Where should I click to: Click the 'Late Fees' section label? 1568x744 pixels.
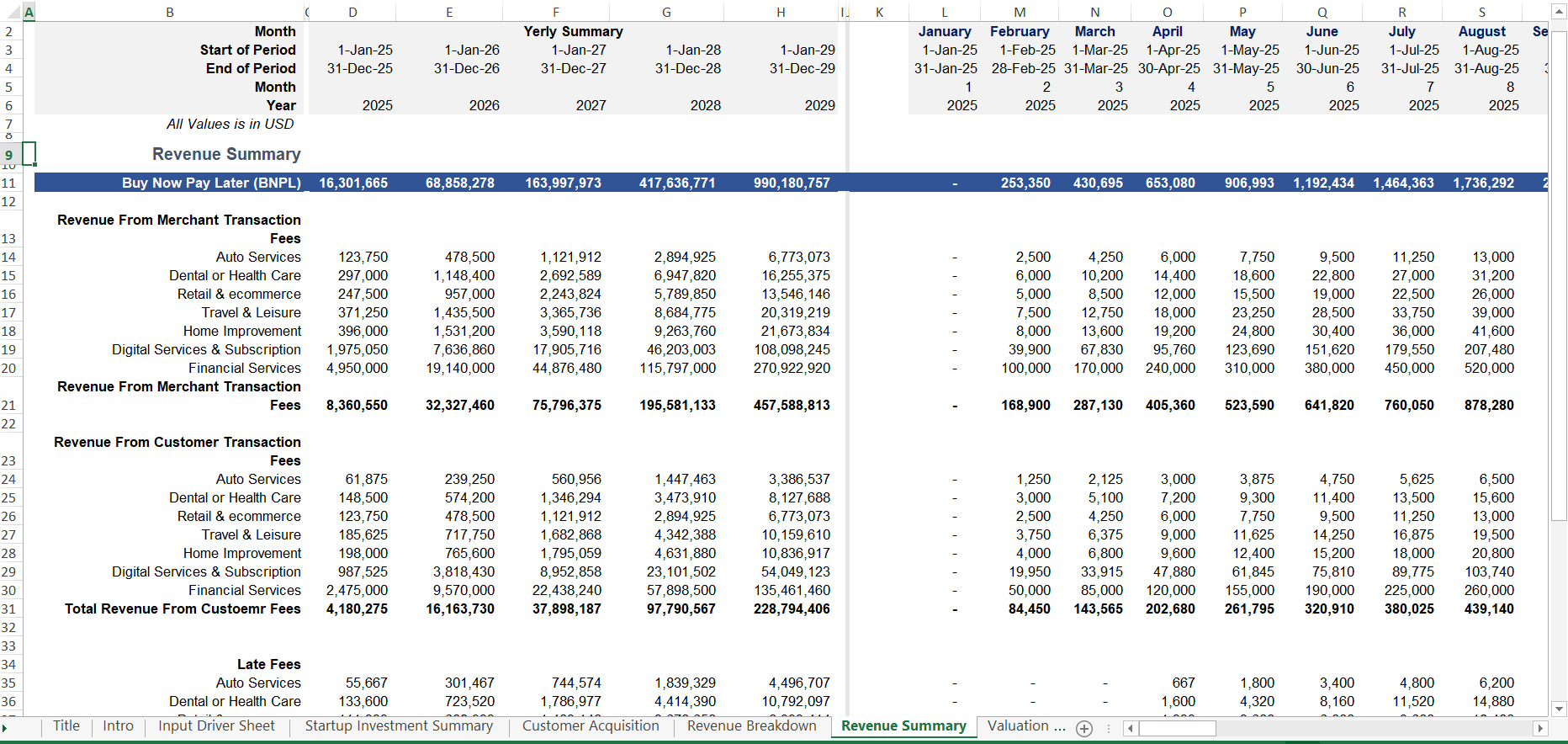tap(268, 664)
